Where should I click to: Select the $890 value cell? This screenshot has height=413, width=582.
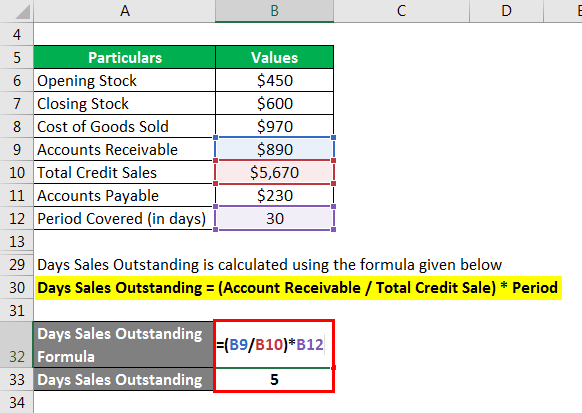(274, 150)
